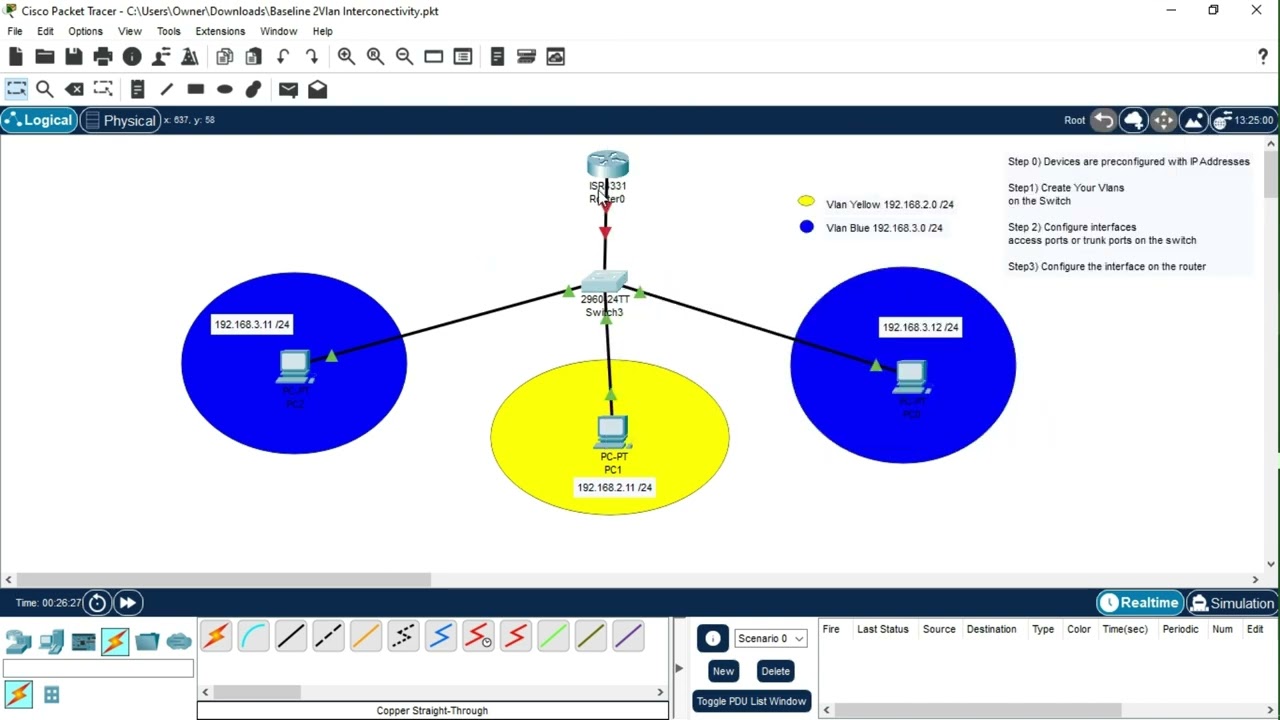The height and width of the screenshot is (720, 1280).
Task: Switch to Logical workspace view
Action: tap(38, 120)
